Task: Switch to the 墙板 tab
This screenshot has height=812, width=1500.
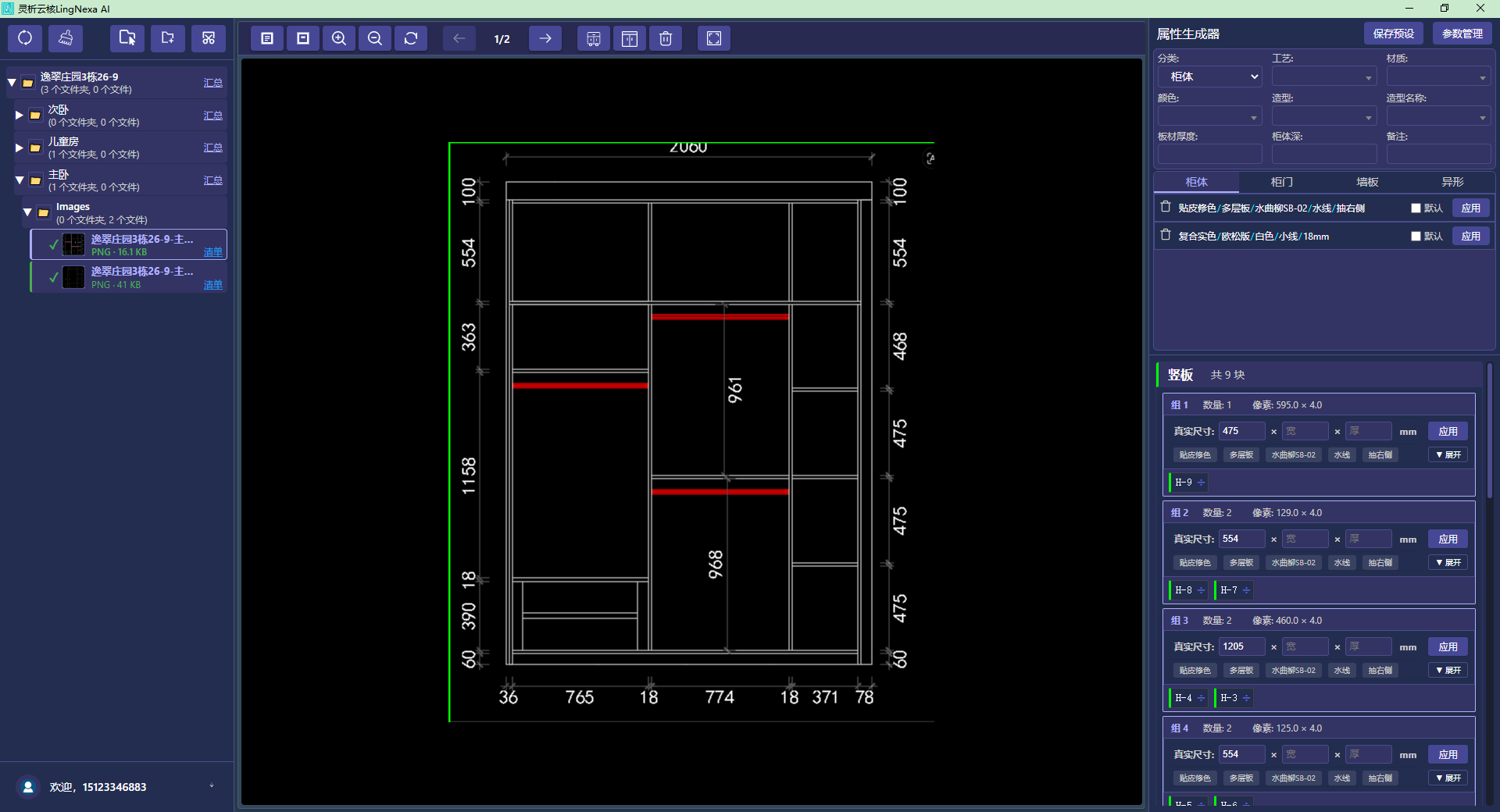Action: tap(1367, 182)
